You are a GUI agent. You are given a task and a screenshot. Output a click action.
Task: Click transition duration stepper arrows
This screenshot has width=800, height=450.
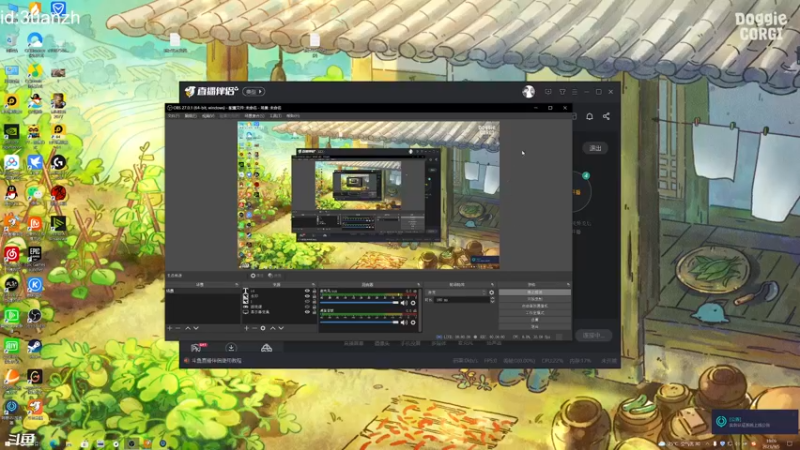[x=492, y=300]
